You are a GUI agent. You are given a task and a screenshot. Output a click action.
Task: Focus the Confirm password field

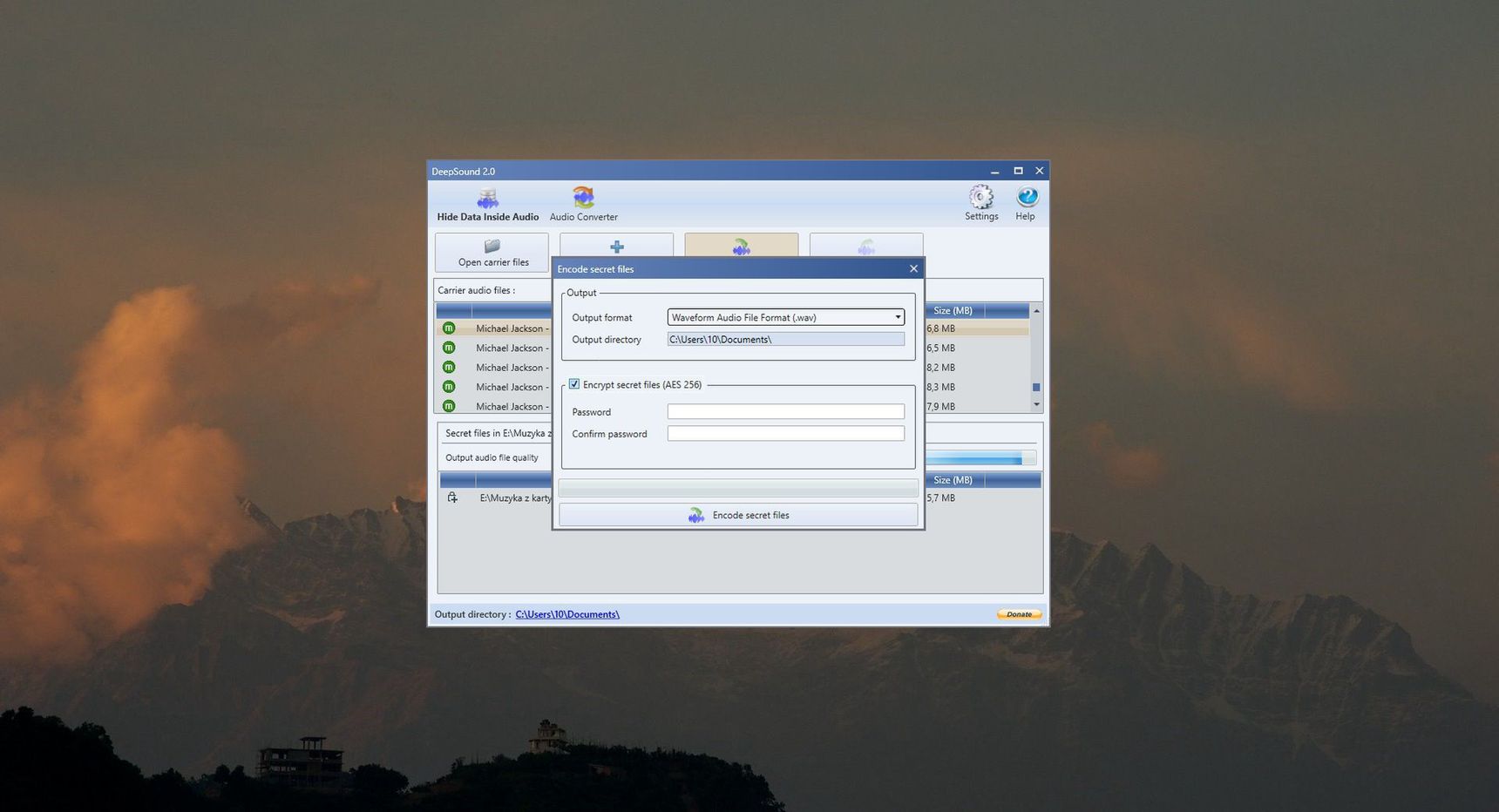click(785, 433)
